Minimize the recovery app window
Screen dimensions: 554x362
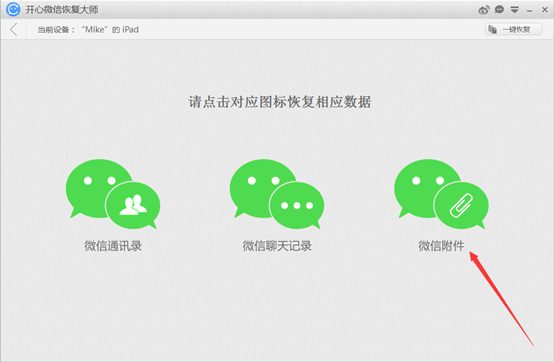[529, 11]
